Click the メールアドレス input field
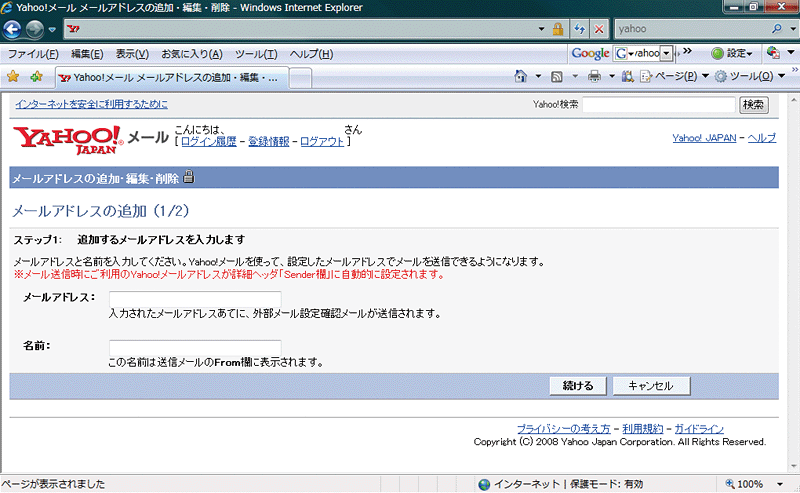800x493 pixels. pyautogui.click(x=195, y=299)
